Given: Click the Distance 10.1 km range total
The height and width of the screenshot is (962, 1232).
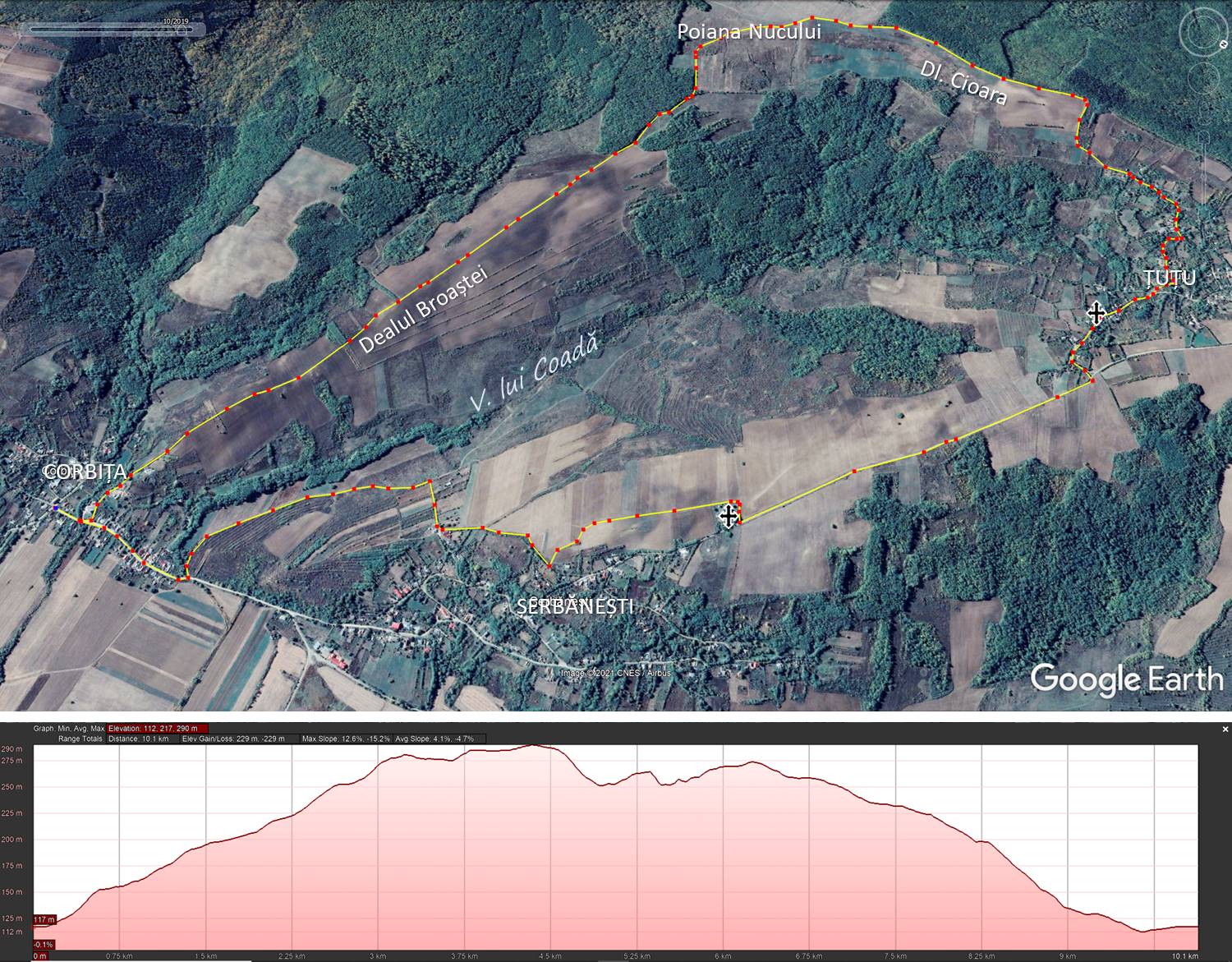Looking at the screenshot, I should [138, 739].
